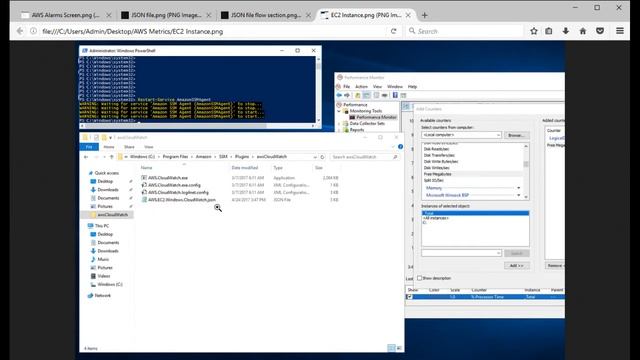Reload the page with the refresh icon
640x360 pixels.
pos(393,31)
